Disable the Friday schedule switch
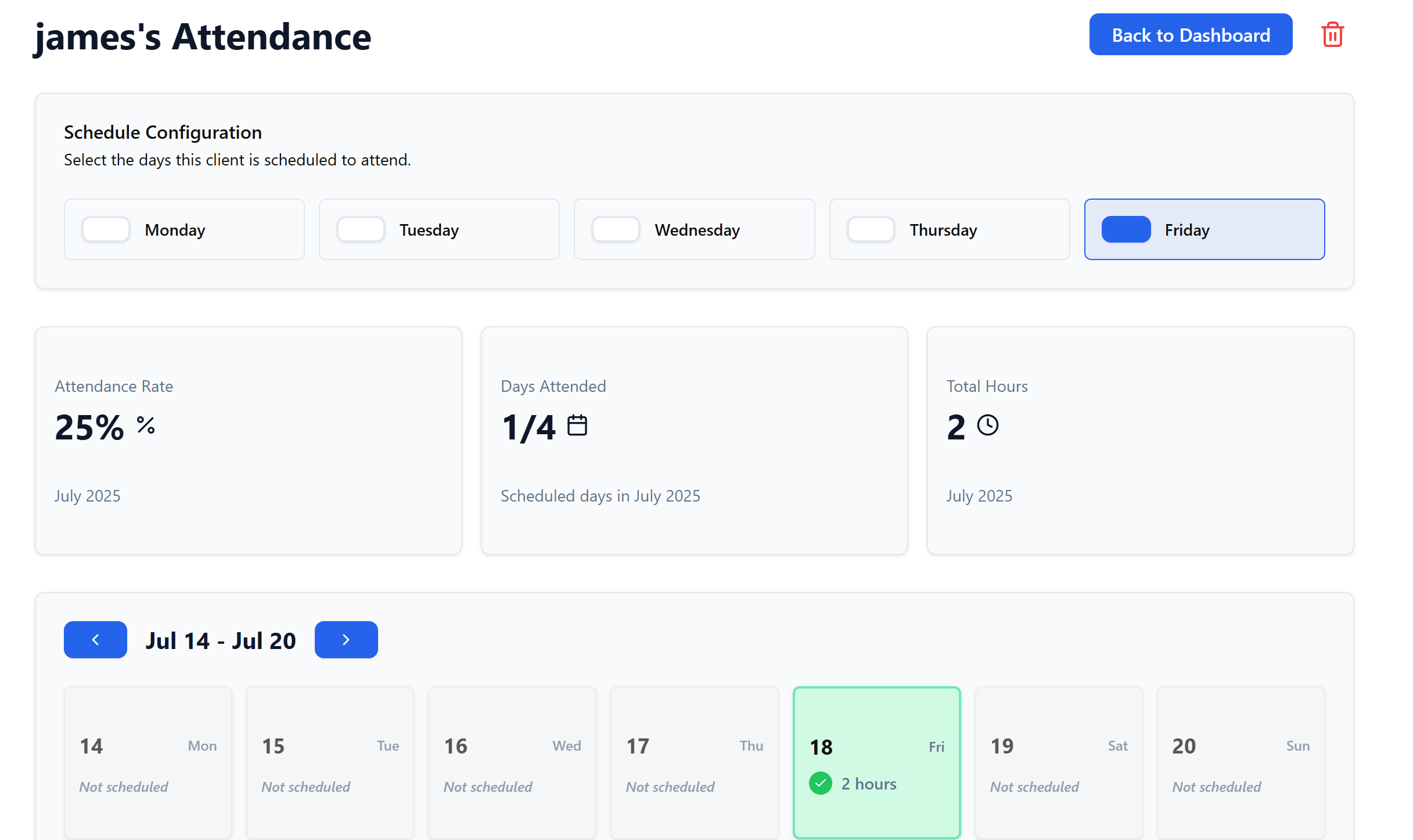1413x840 pixels. tap(1126, 229)
